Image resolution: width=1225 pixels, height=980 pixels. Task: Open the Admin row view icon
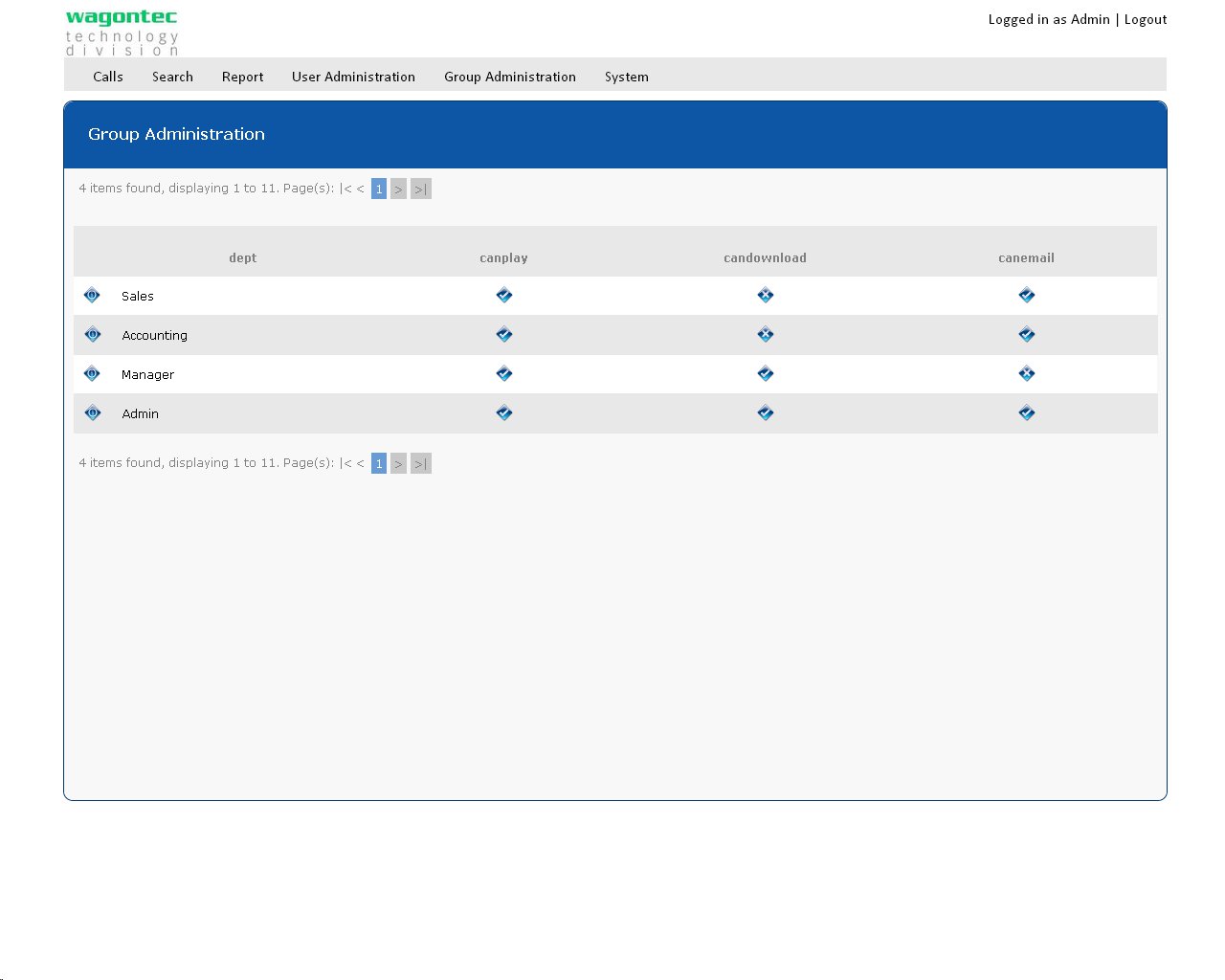coord(92,412)
